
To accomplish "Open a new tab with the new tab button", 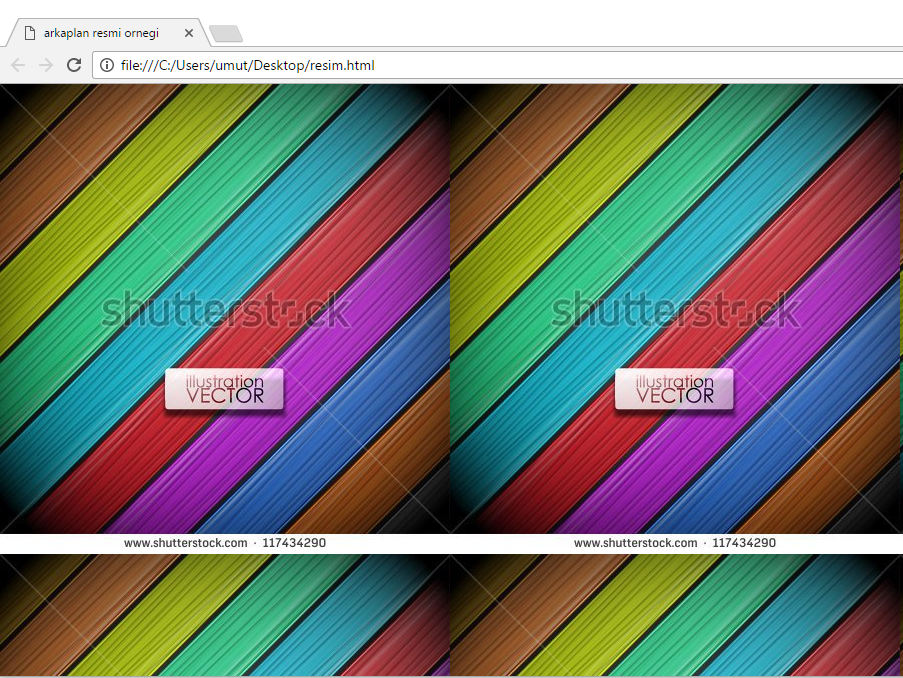I will tap(226, 34).
